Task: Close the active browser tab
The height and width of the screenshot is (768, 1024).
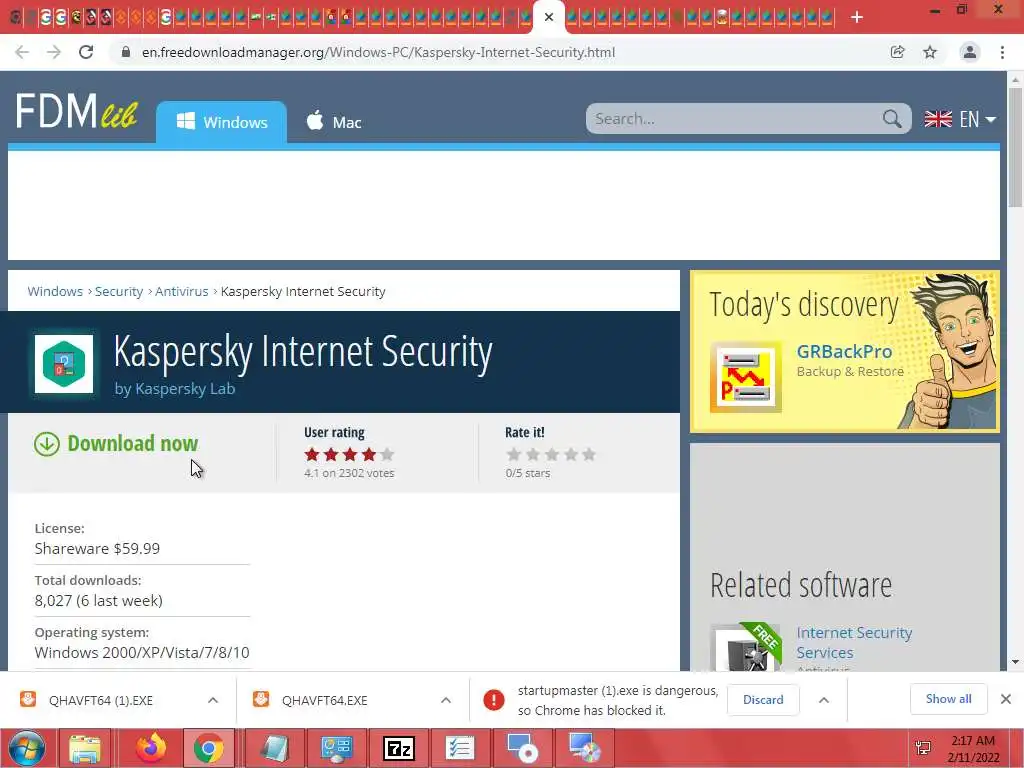Action: point(549,17)
